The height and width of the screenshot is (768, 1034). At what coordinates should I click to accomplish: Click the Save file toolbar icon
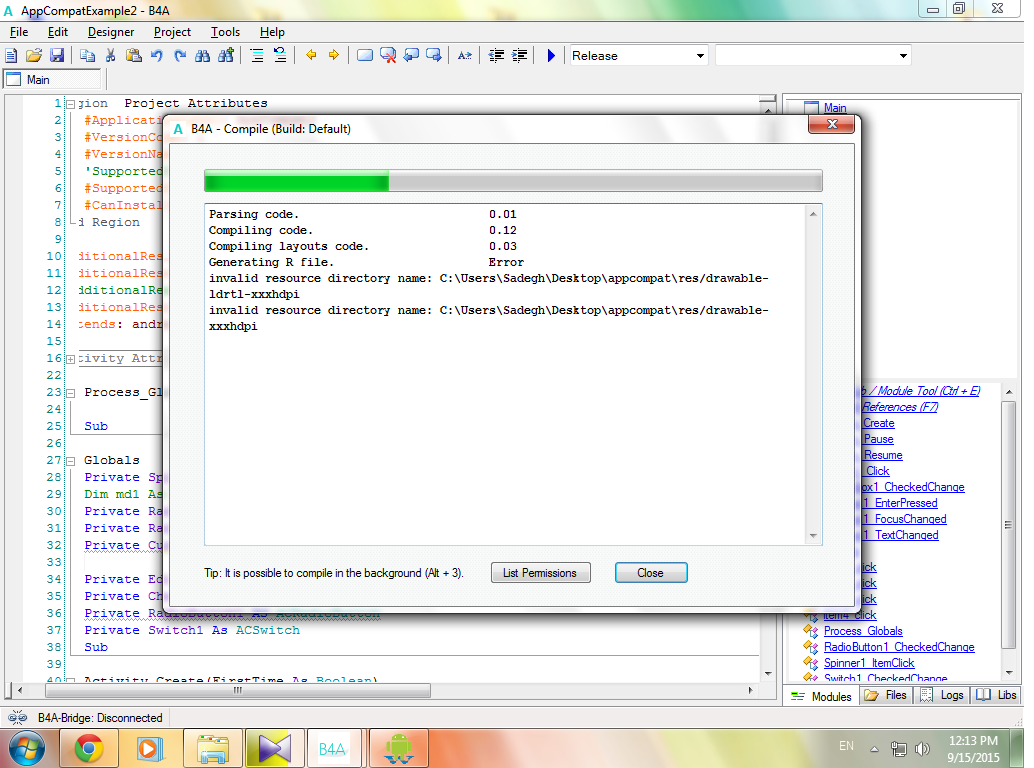57,56
